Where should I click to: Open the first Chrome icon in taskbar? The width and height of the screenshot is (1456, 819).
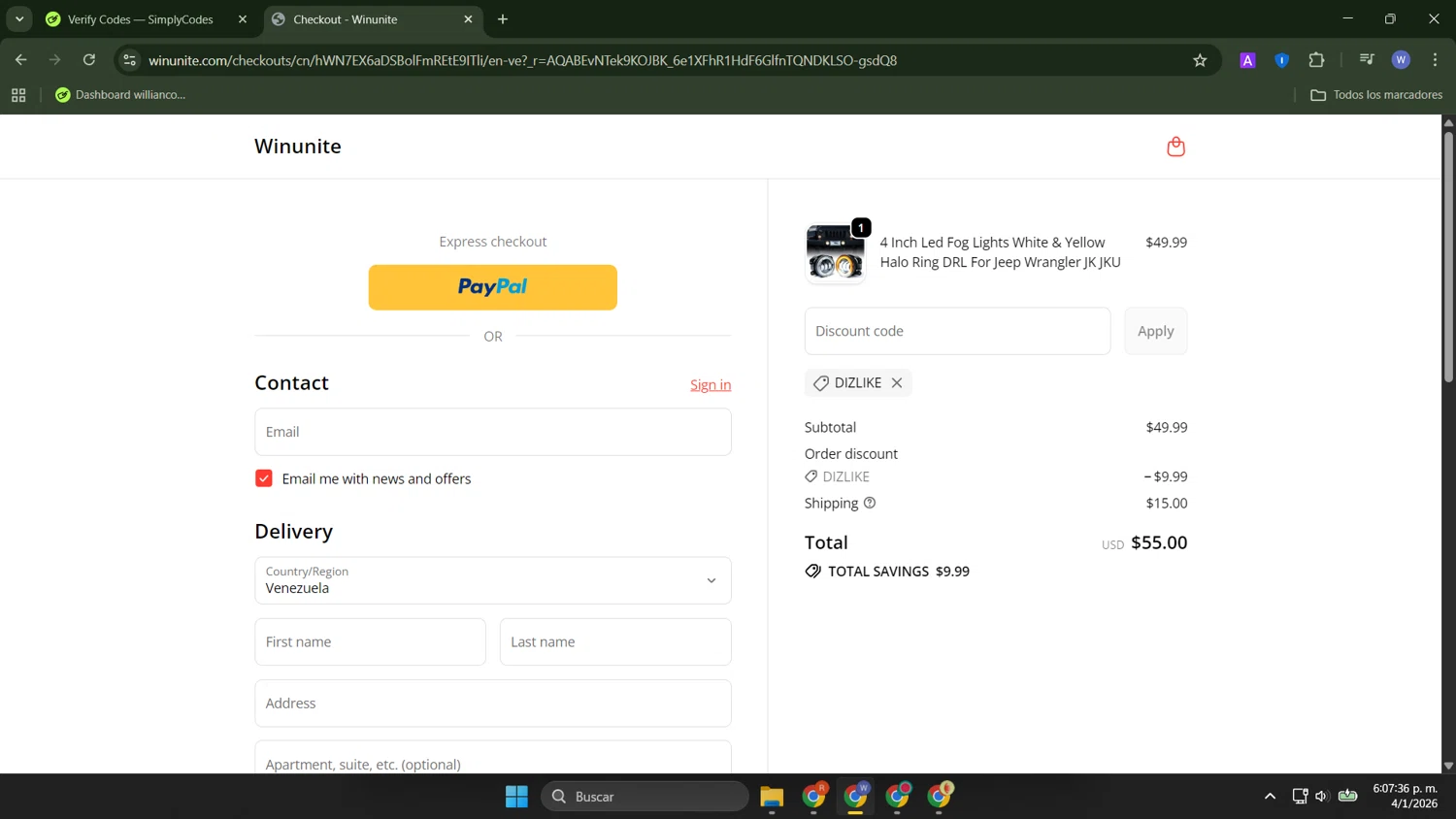(x=813, y=797)
